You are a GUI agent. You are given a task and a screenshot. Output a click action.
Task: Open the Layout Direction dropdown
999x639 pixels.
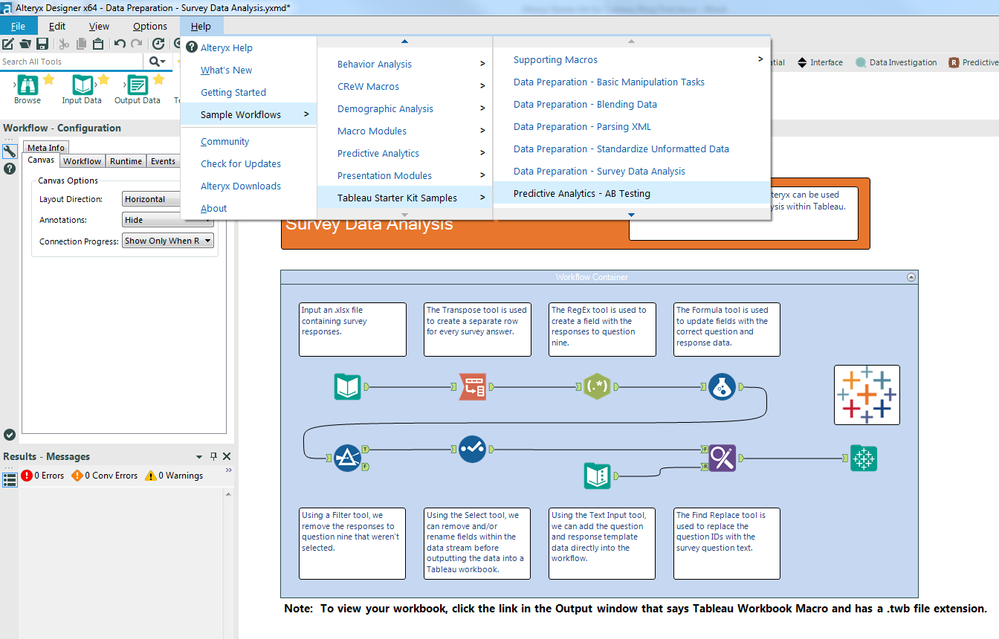[x=151, y=199]
